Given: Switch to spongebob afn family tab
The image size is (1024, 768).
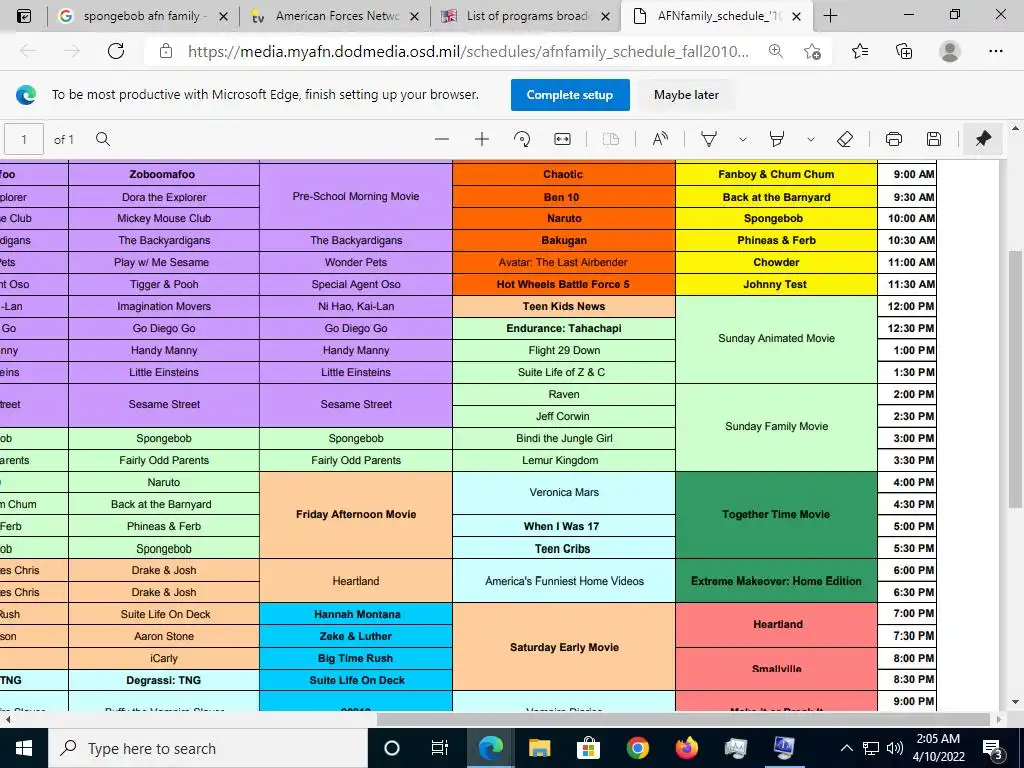Looking at the screenshot, I should 143,16.
